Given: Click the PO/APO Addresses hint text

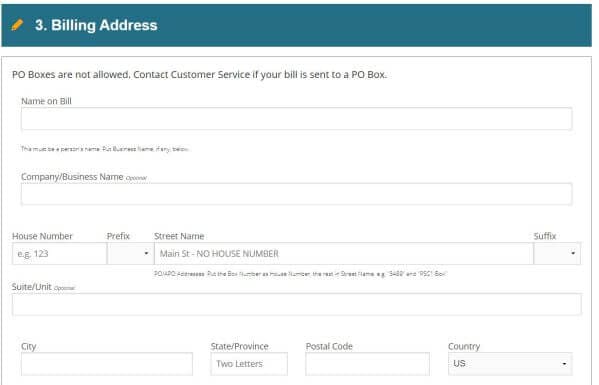Looking at the screenshot, I should click(300, 274).
